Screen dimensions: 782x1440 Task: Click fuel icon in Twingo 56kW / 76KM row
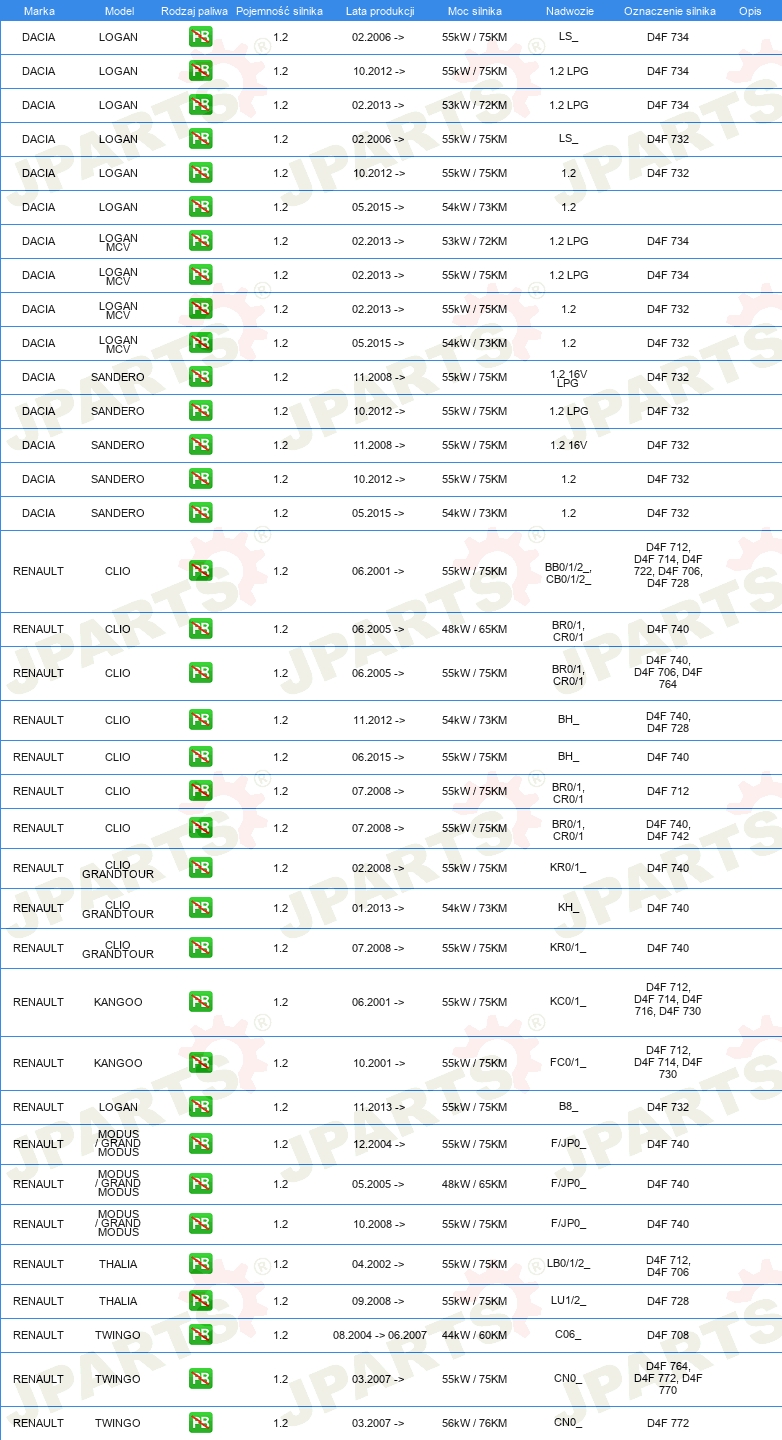click(x=200, y=1423)
